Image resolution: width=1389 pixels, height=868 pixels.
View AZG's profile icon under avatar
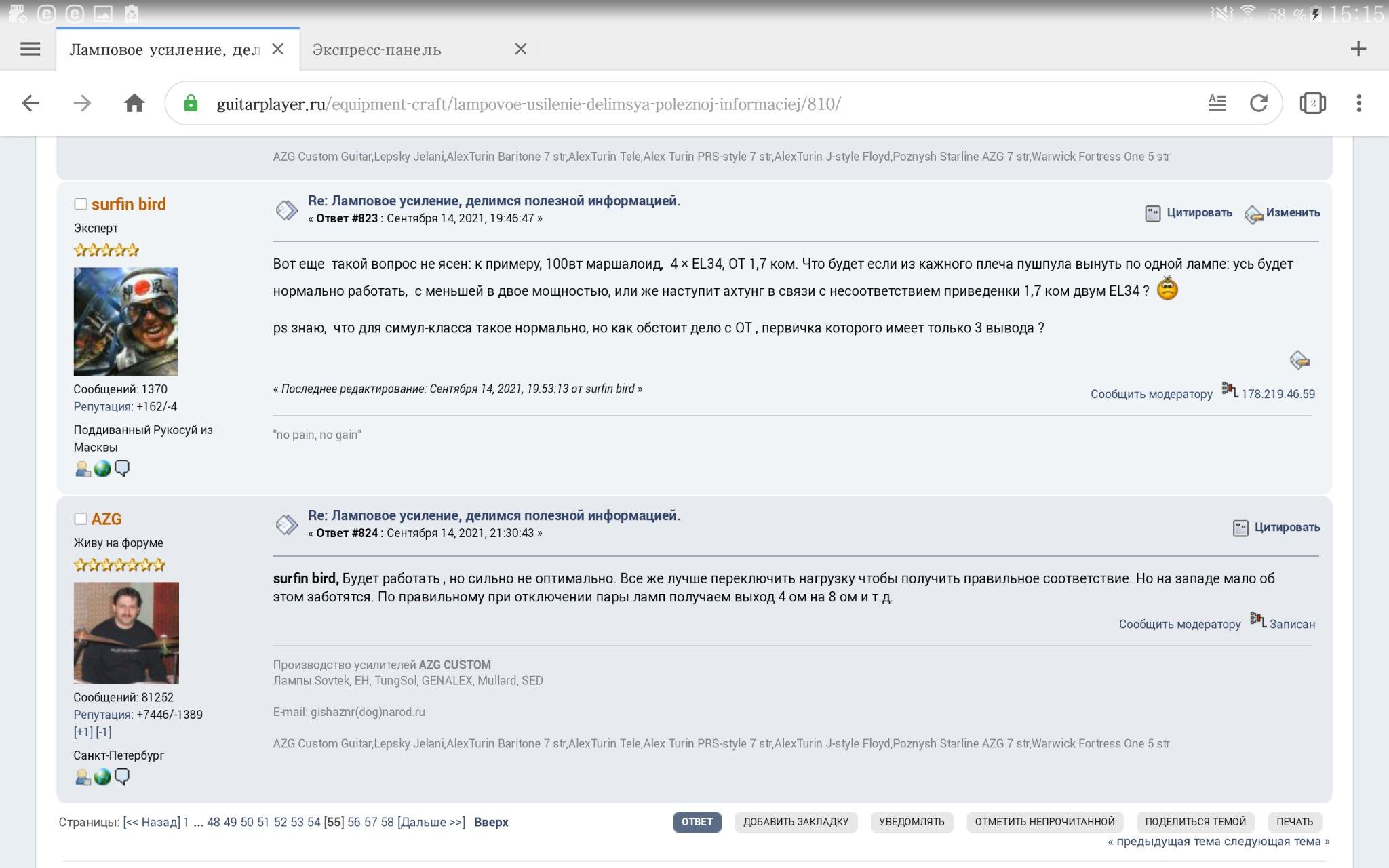coord(83,777)
